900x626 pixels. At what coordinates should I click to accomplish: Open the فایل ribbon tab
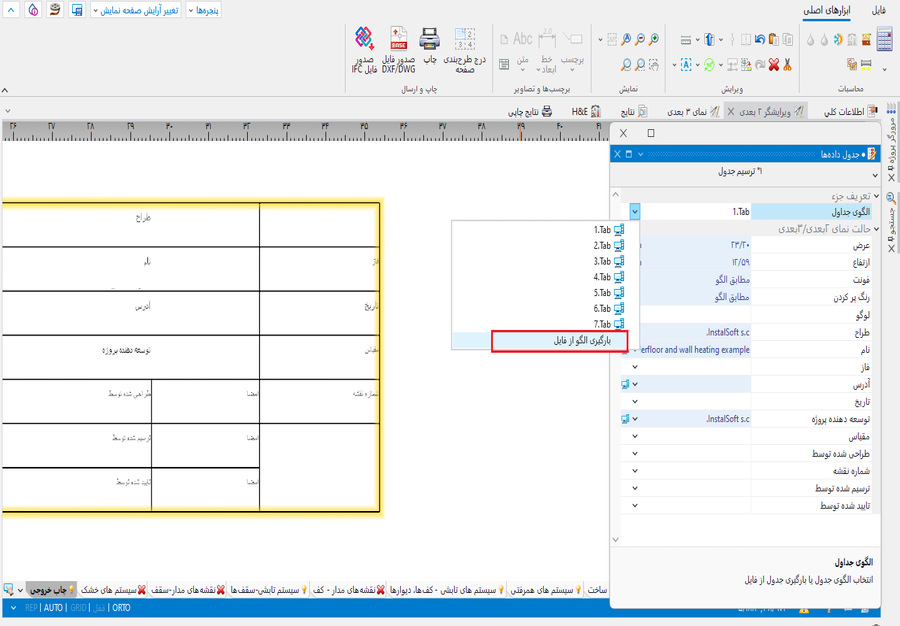point(878,10)
